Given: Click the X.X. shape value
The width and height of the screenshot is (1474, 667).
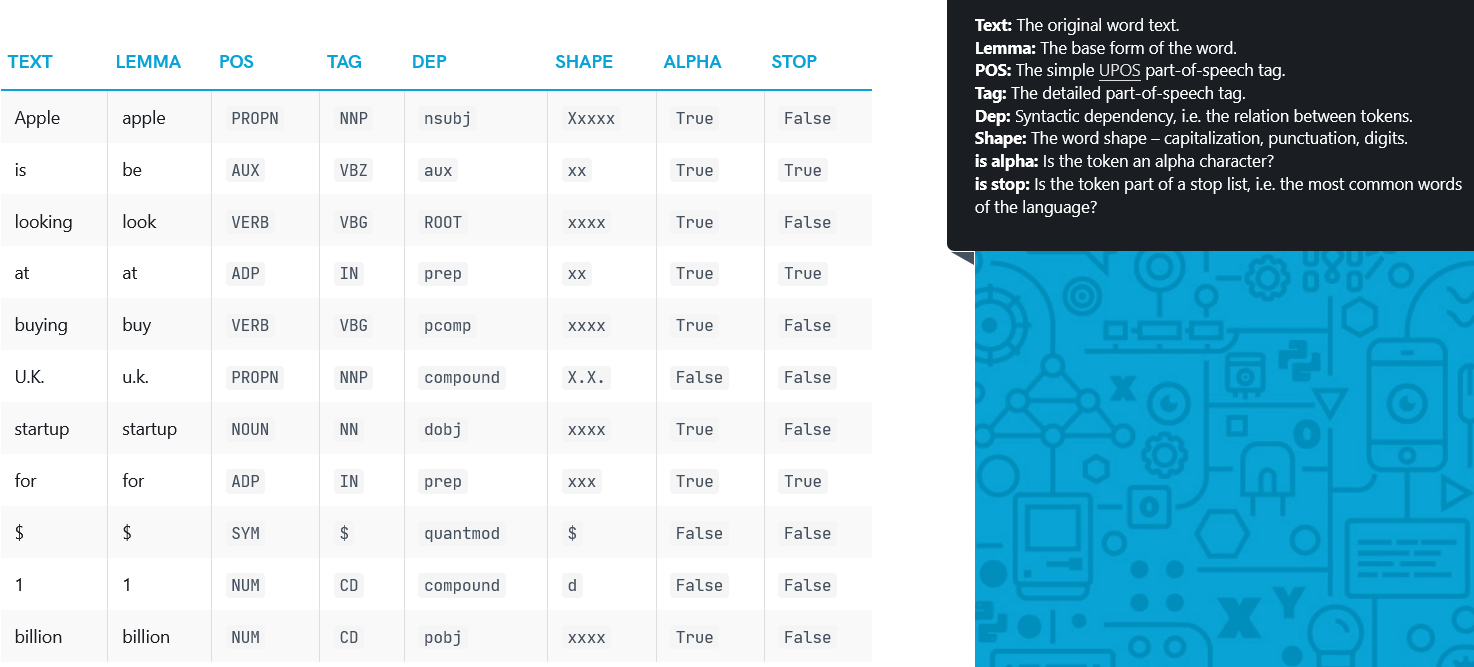Looking at the screenshot, I should 586,378.
